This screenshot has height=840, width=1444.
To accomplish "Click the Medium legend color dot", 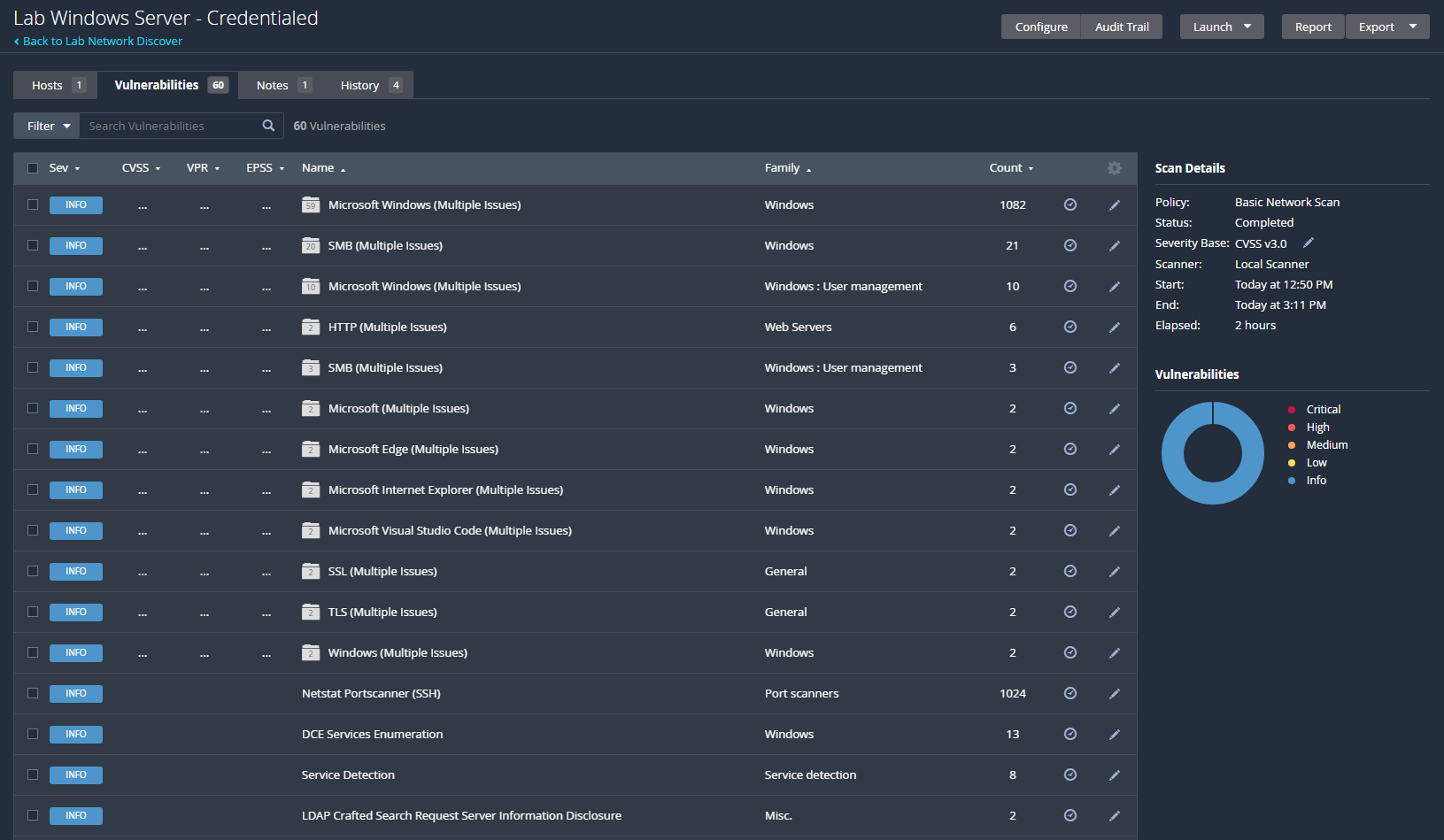I will 1292,445.
